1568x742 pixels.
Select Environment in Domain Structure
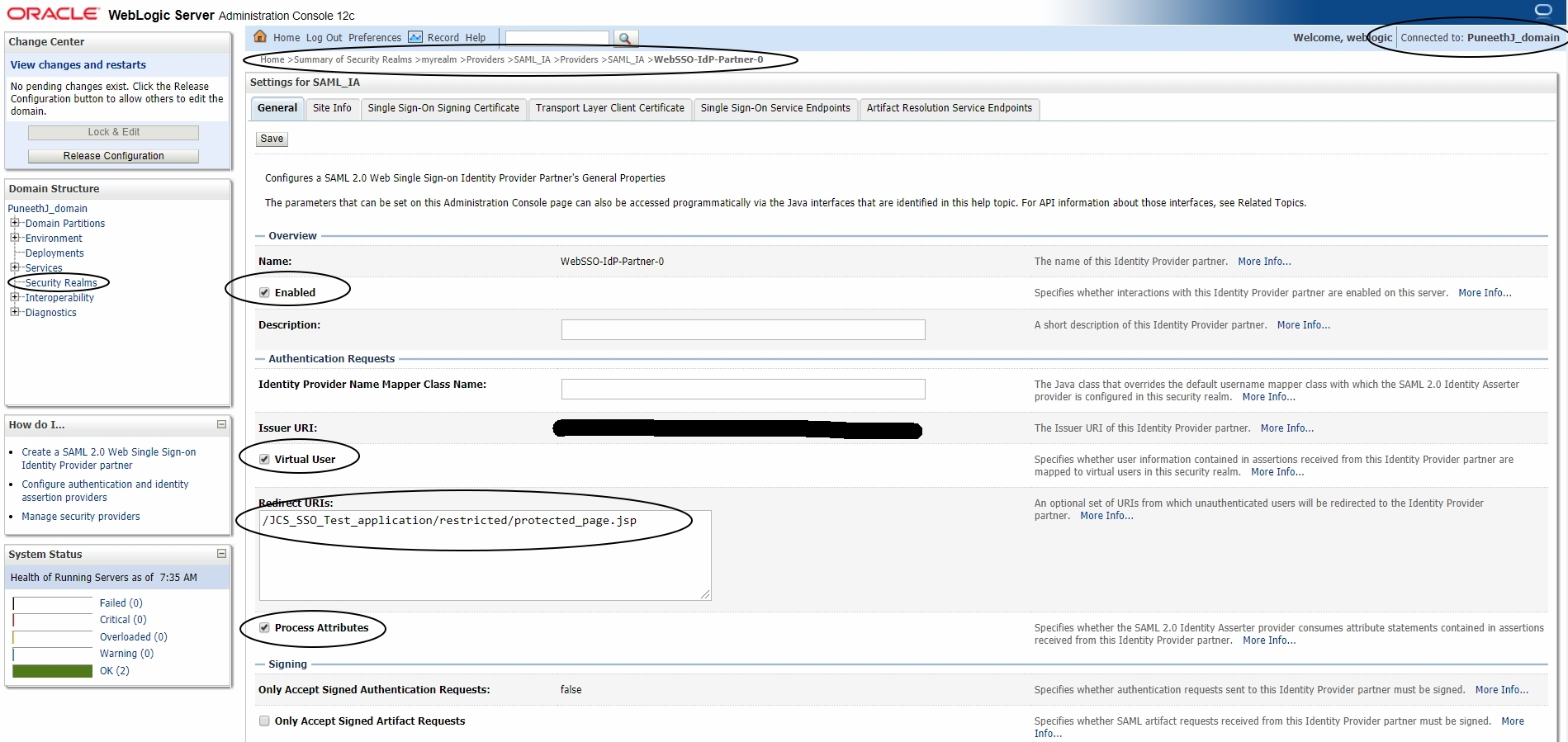click(54, 239)
